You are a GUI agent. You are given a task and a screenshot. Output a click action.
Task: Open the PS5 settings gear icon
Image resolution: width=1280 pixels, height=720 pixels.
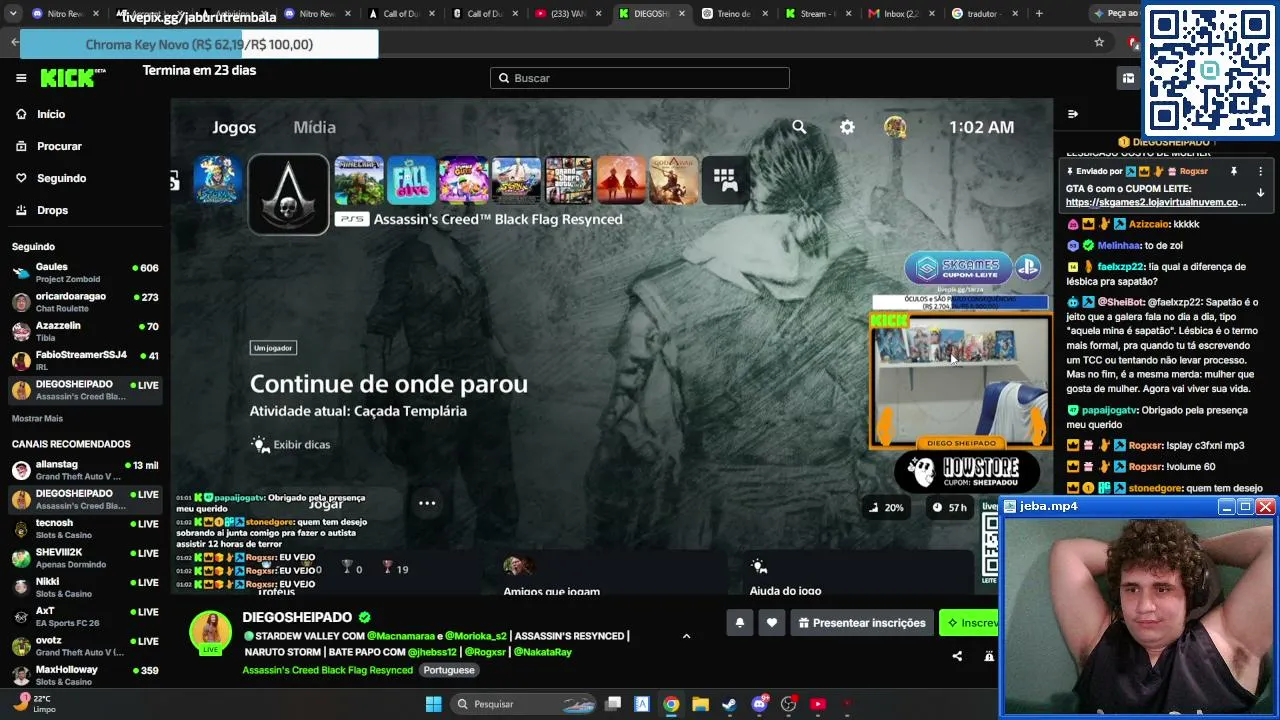click(847, 127)
